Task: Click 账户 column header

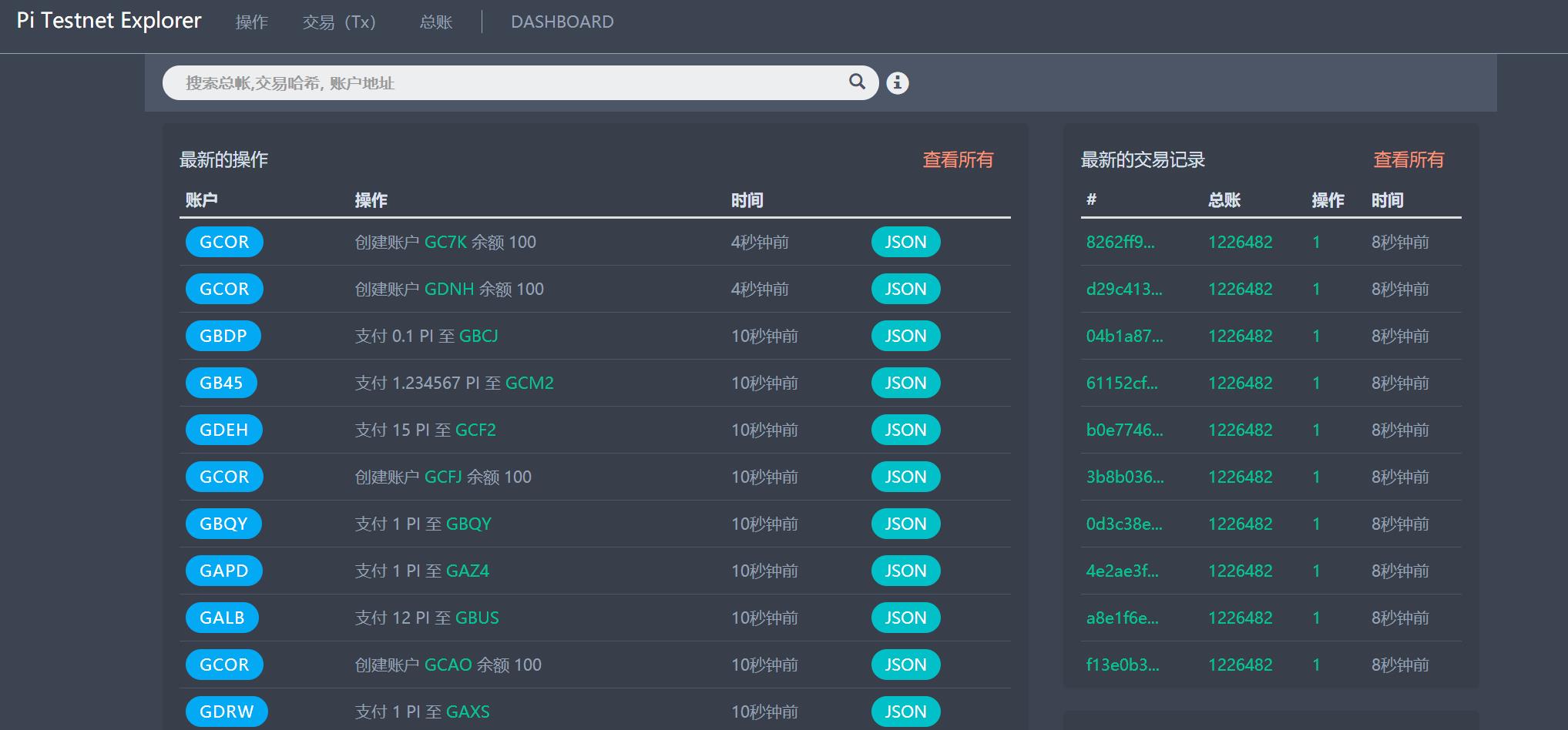Action: click(x=201, y=200)
